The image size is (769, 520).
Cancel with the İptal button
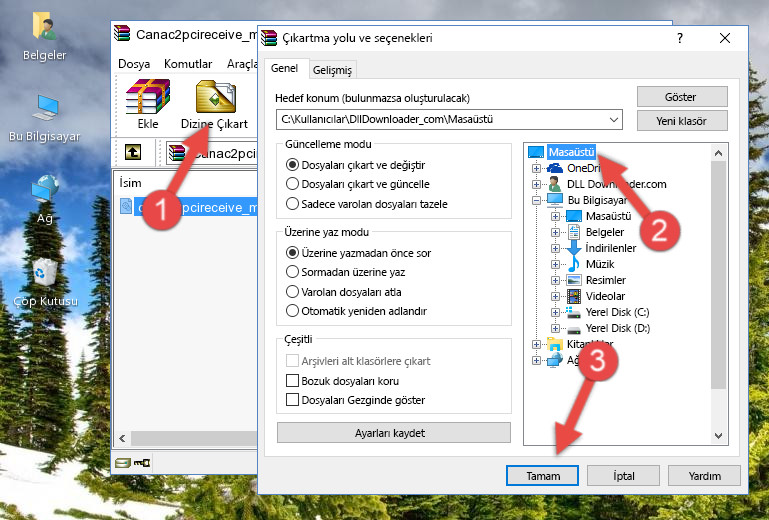pyautogui.click(x=623, y=476)
